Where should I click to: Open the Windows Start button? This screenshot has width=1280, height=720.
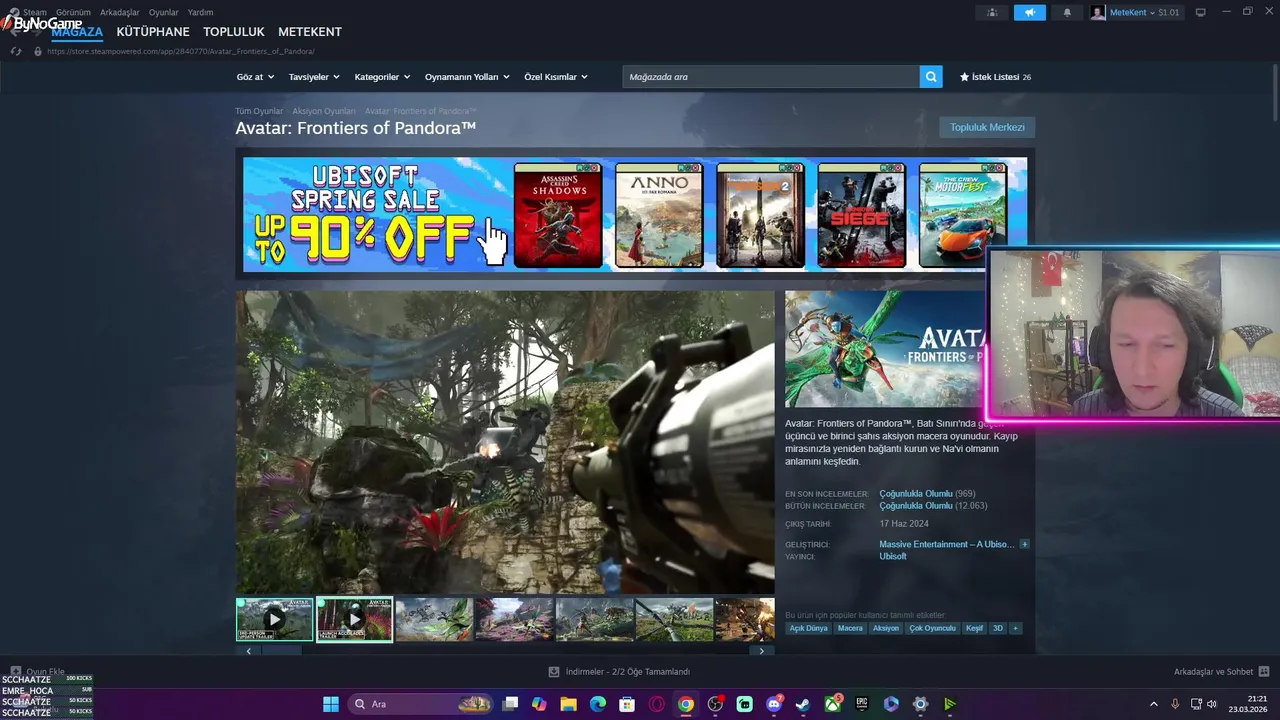[x=331, y=704]
